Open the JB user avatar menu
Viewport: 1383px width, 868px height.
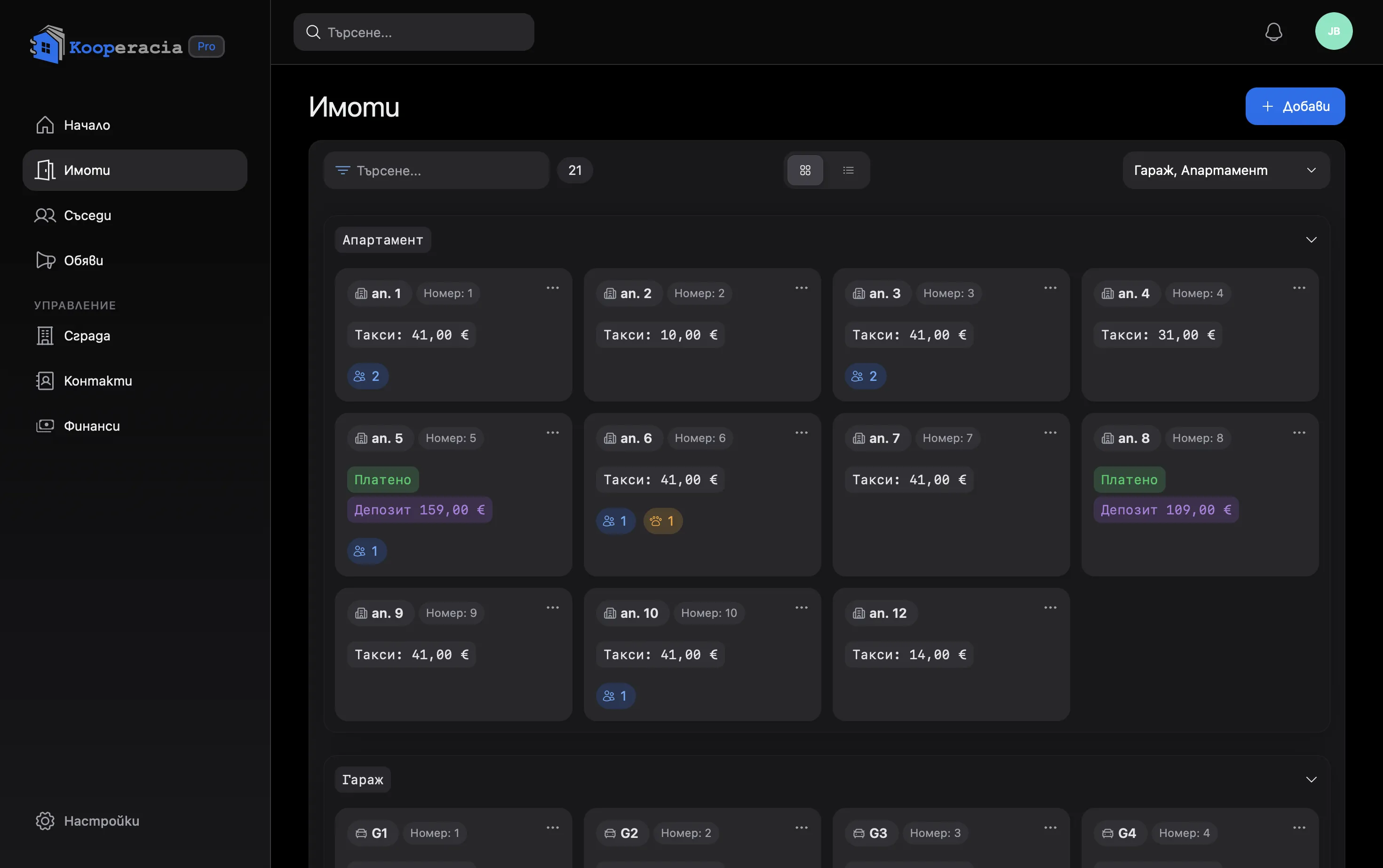1334,31
